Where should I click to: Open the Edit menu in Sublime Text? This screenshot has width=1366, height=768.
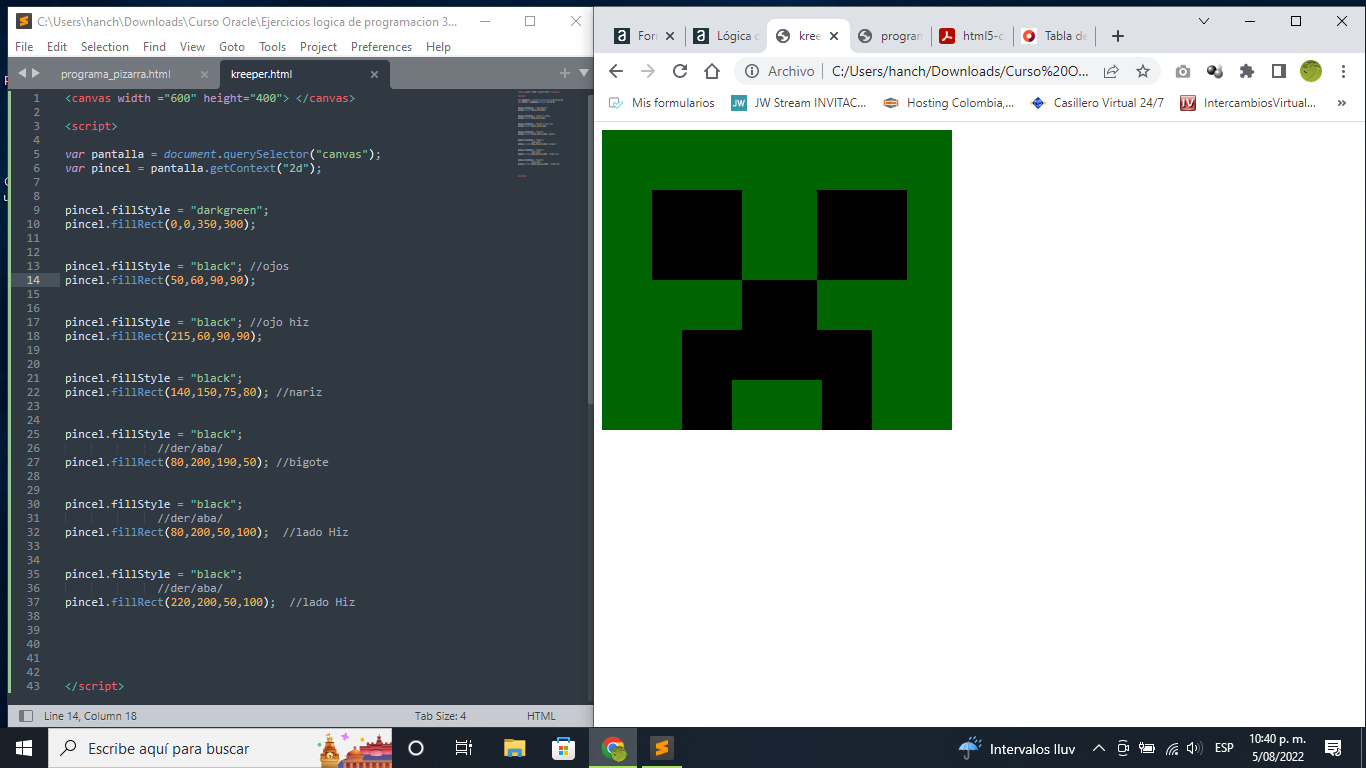click(x=57, y=46)
